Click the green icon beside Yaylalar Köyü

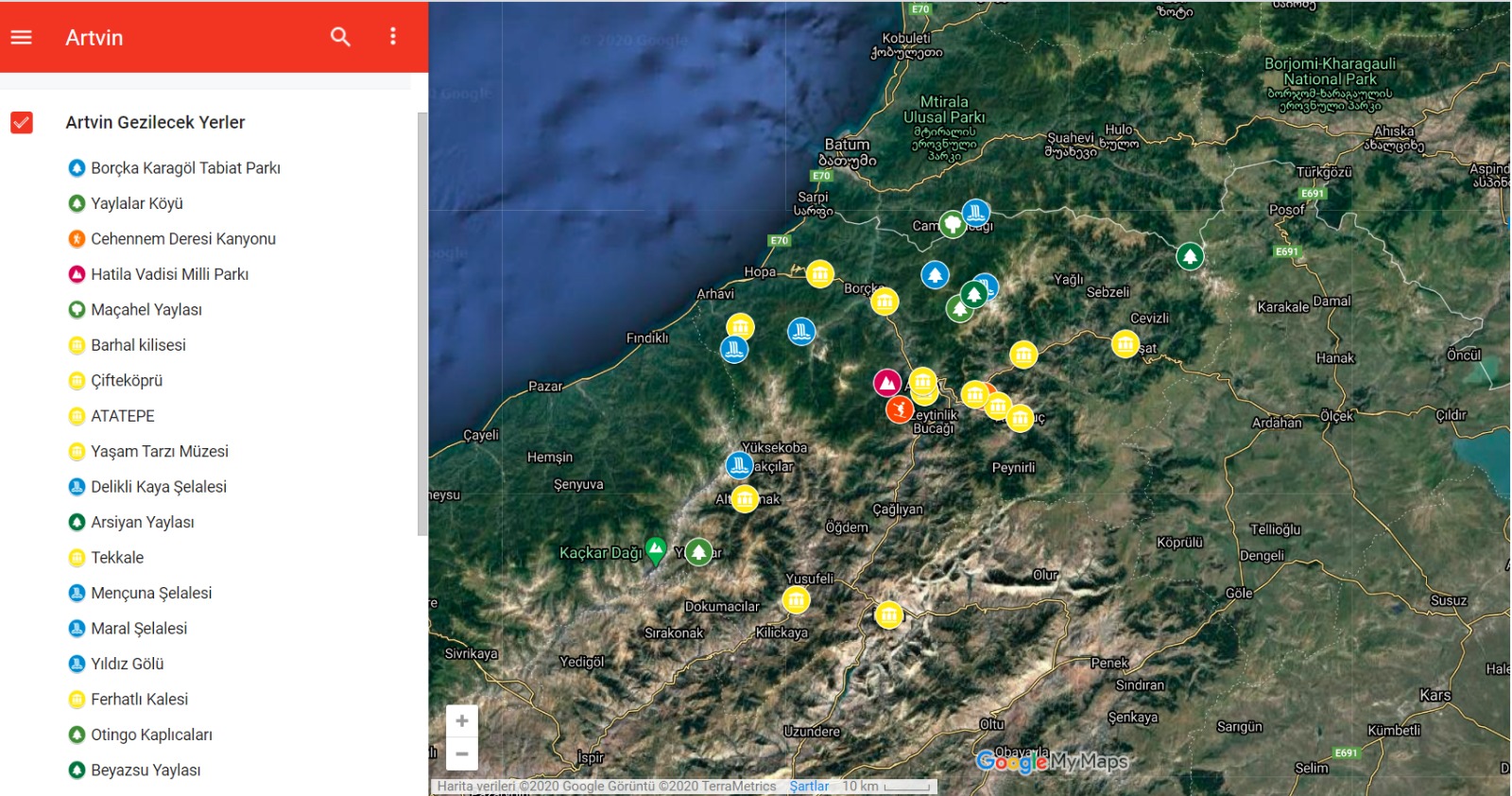pos(77,203)
